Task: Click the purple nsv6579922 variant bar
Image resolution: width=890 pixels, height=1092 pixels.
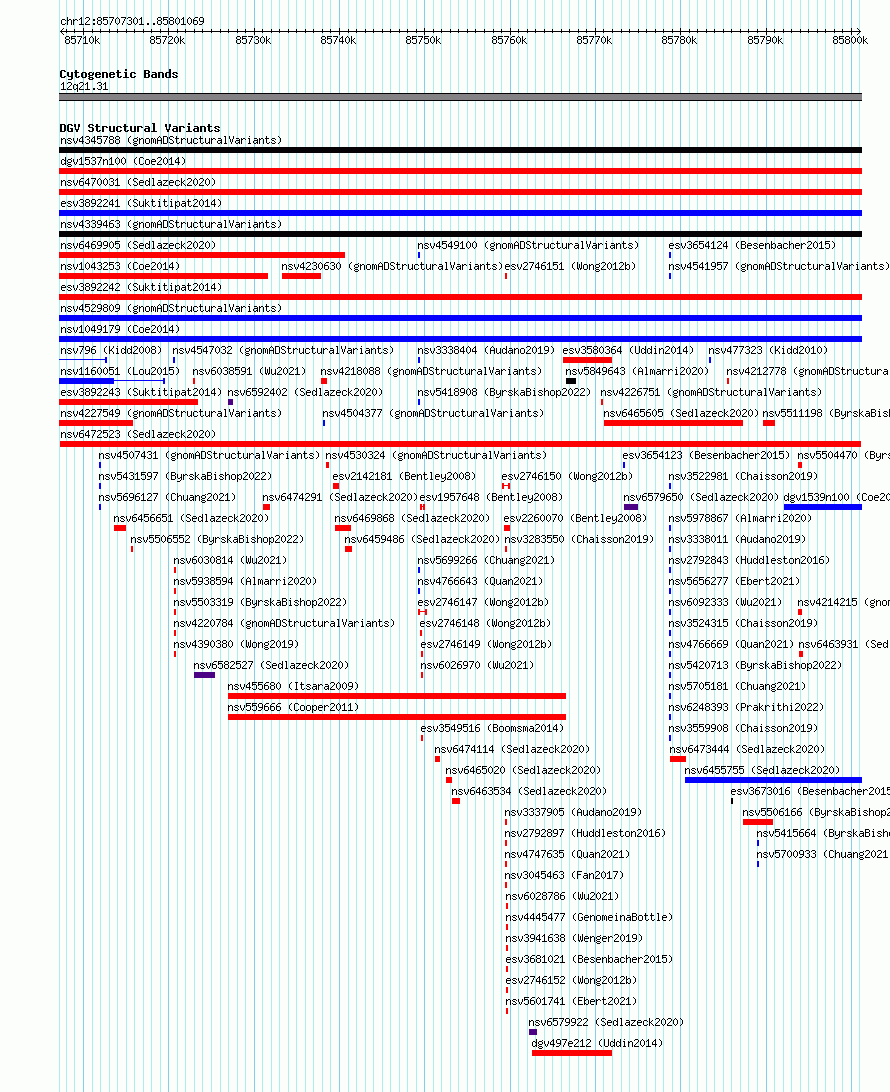Action: click(x=533, y=1032)
